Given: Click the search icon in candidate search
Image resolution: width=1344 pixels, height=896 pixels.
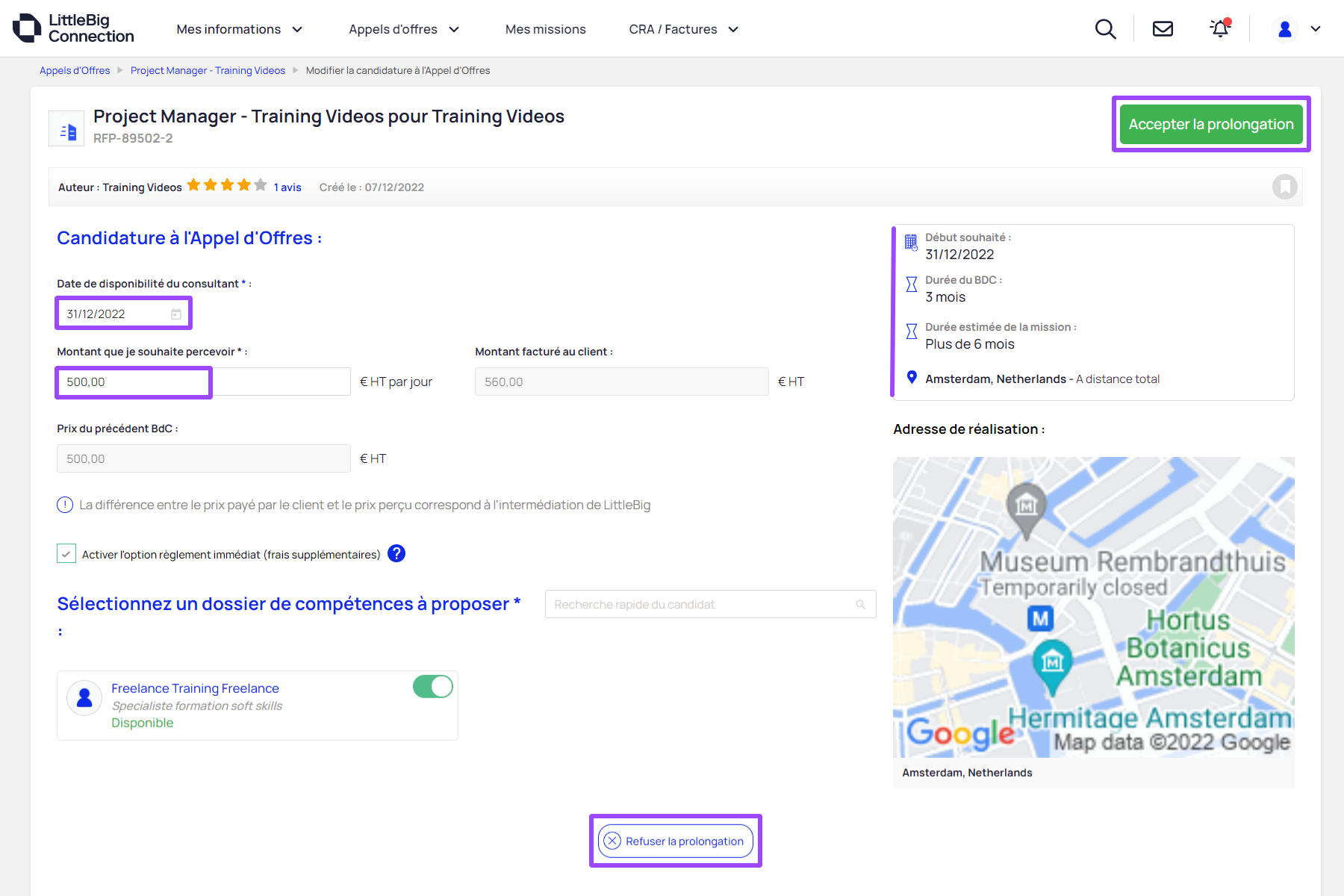Looking at the screenshot, I should coord(861,604).
